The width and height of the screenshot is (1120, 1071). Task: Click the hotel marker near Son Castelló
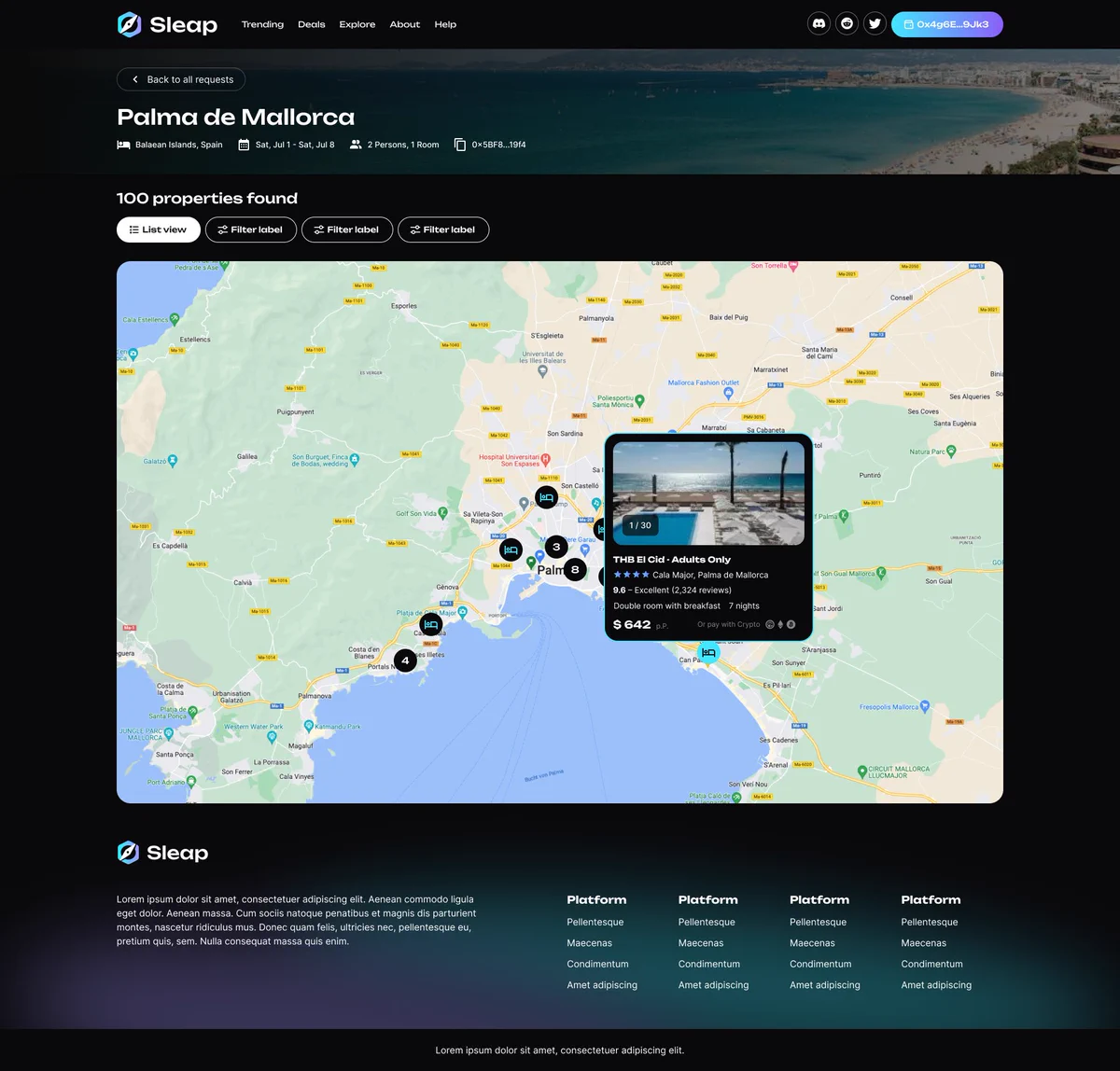pyautogui.click(x=547, y=498)
